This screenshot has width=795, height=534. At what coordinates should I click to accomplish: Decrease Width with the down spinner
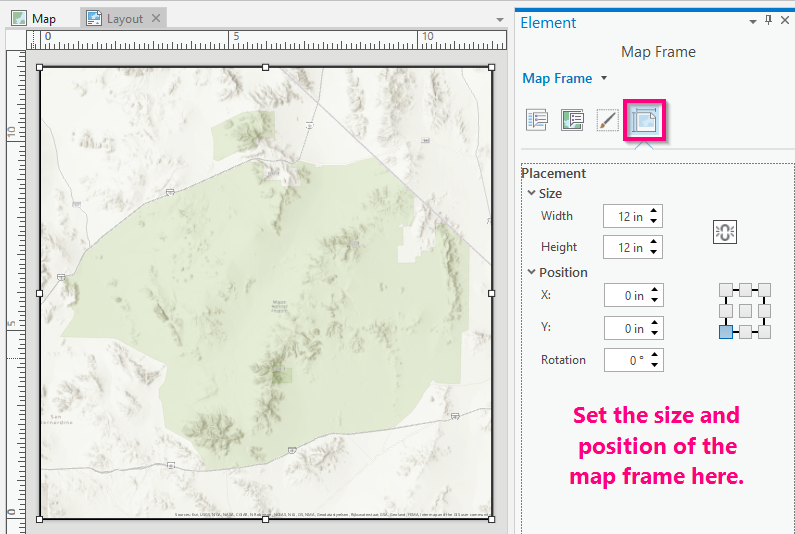coord(654,221)
